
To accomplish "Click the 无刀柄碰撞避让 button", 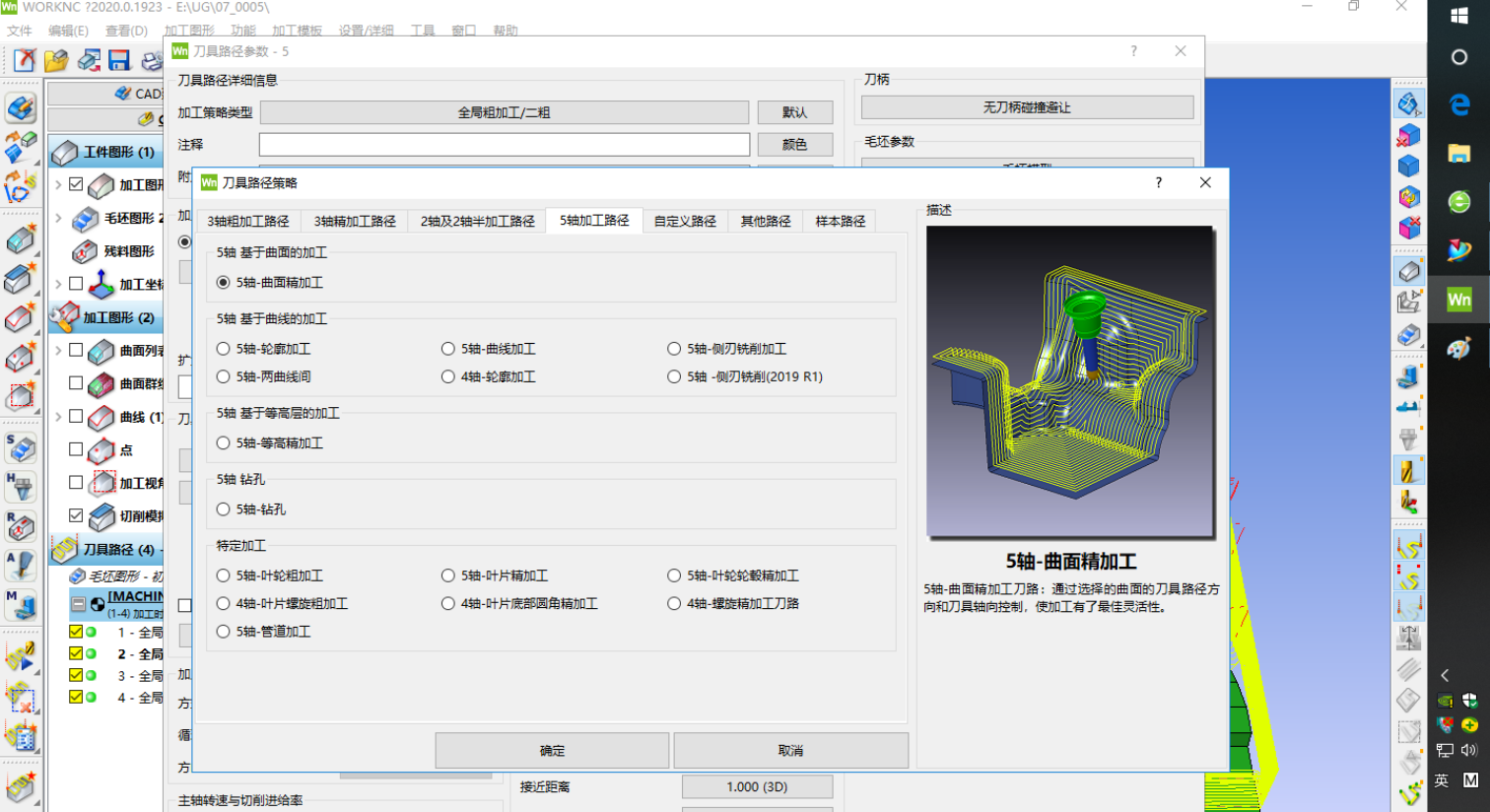I will click(1027, 107).
